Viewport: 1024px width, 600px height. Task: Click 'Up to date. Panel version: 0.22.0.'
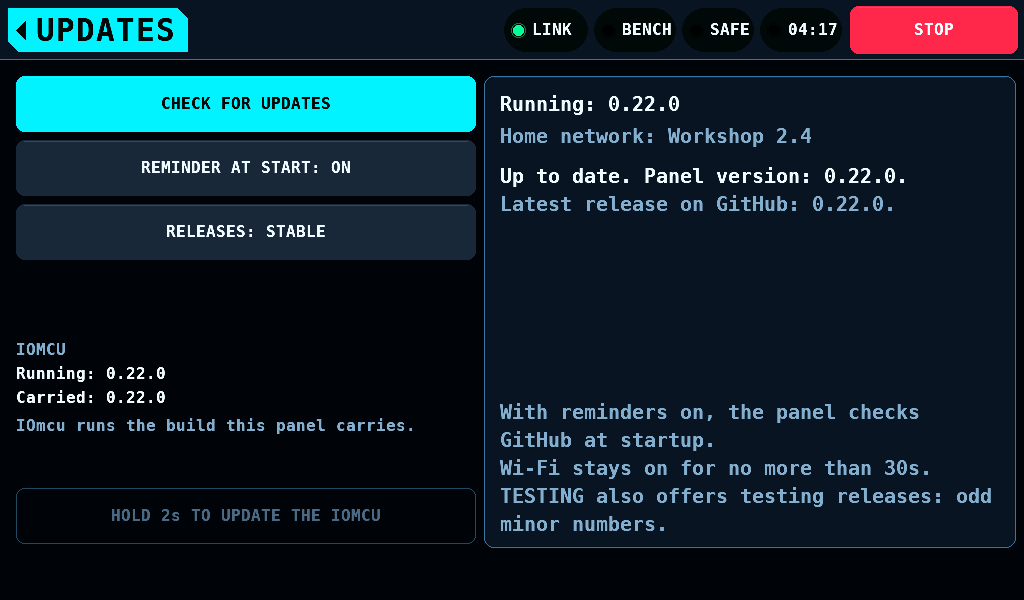tap(703, 176)
